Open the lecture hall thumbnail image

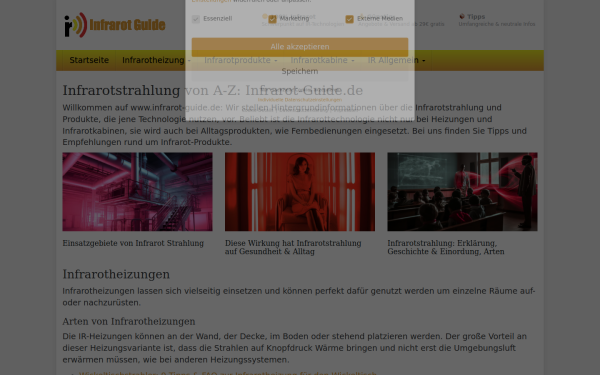tap(462, 192)
